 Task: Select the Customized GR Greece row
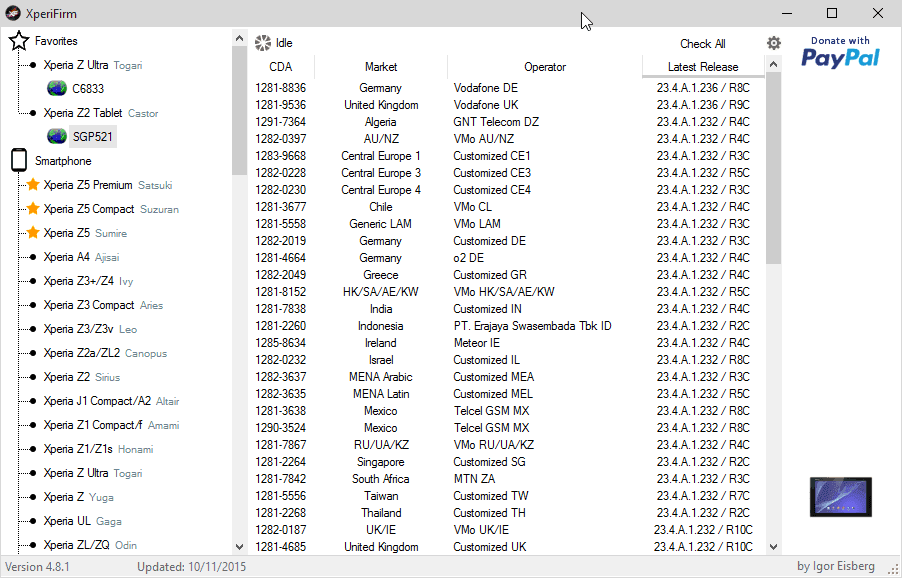507,275
